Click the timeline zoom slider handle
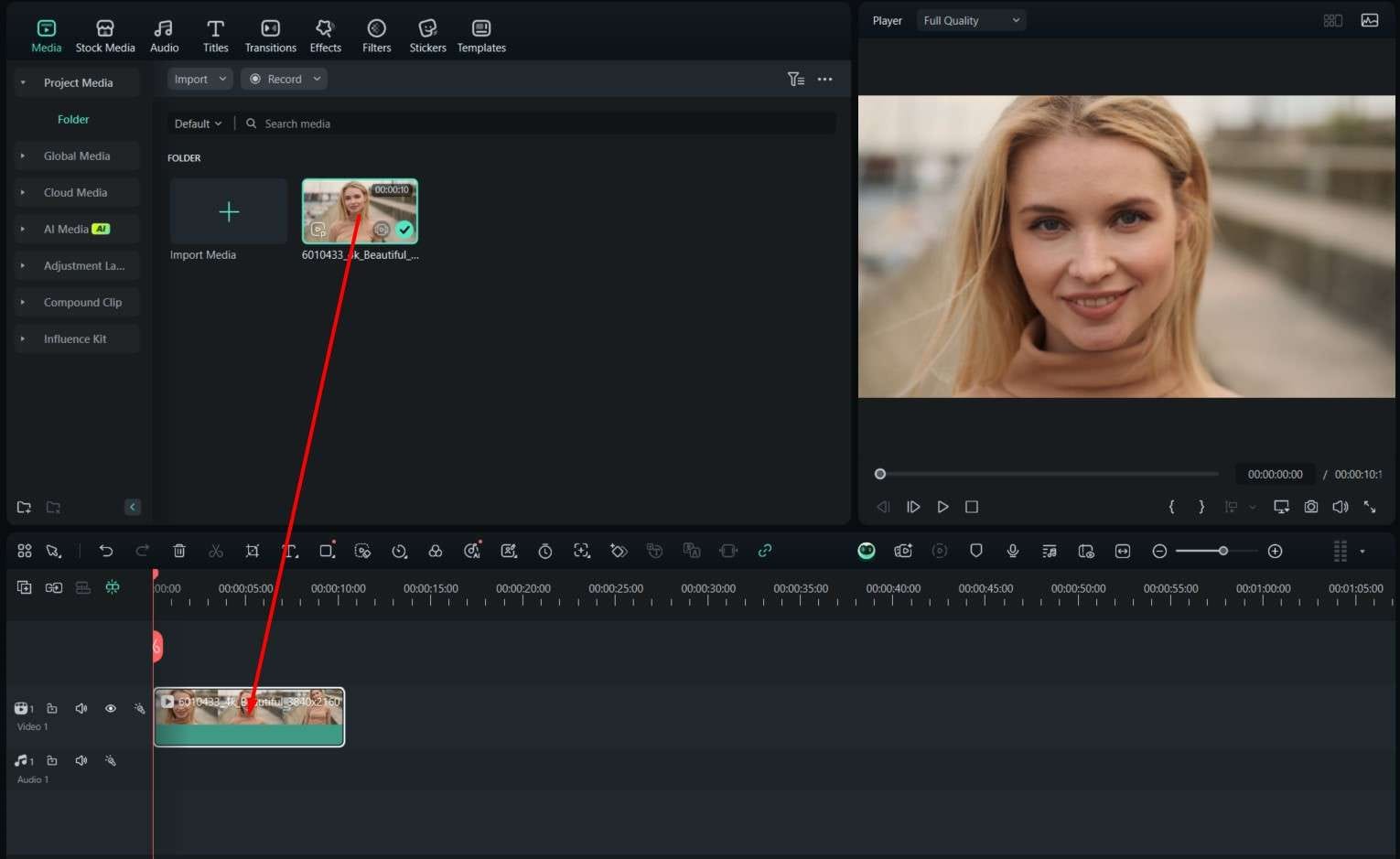 (1223, 551)
